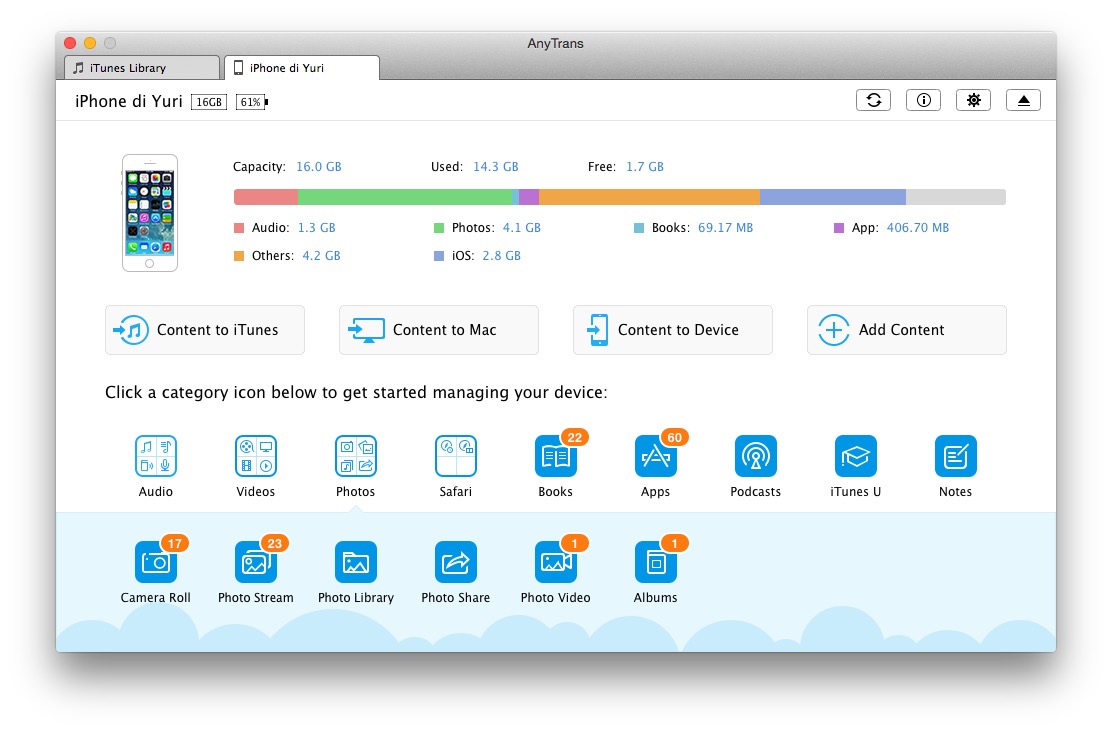The image size is (1112, 732).
Task: Open the Notes category icon
Action: click(x=956, y=456)
